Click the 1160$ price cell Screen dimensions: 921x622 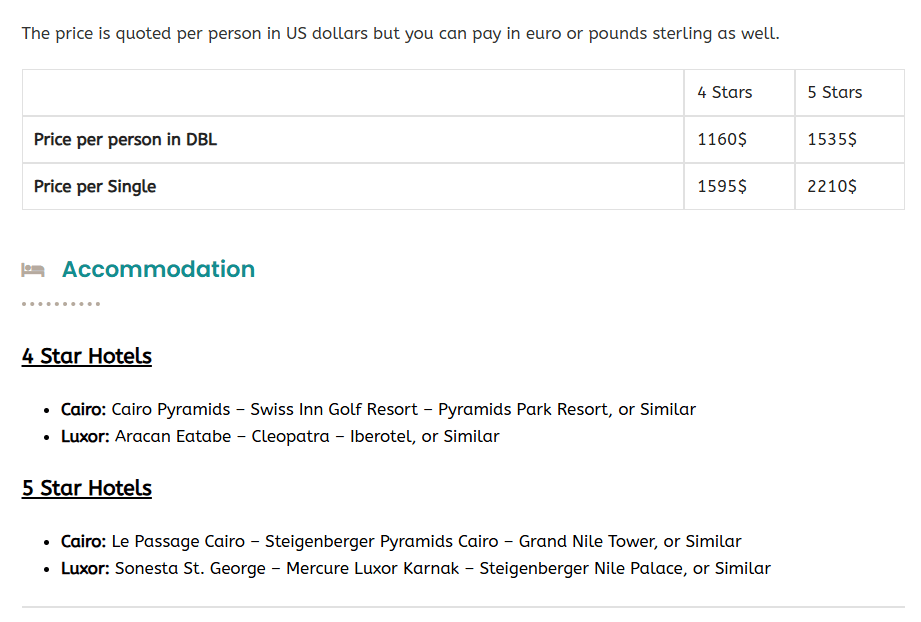click(721, 139)
